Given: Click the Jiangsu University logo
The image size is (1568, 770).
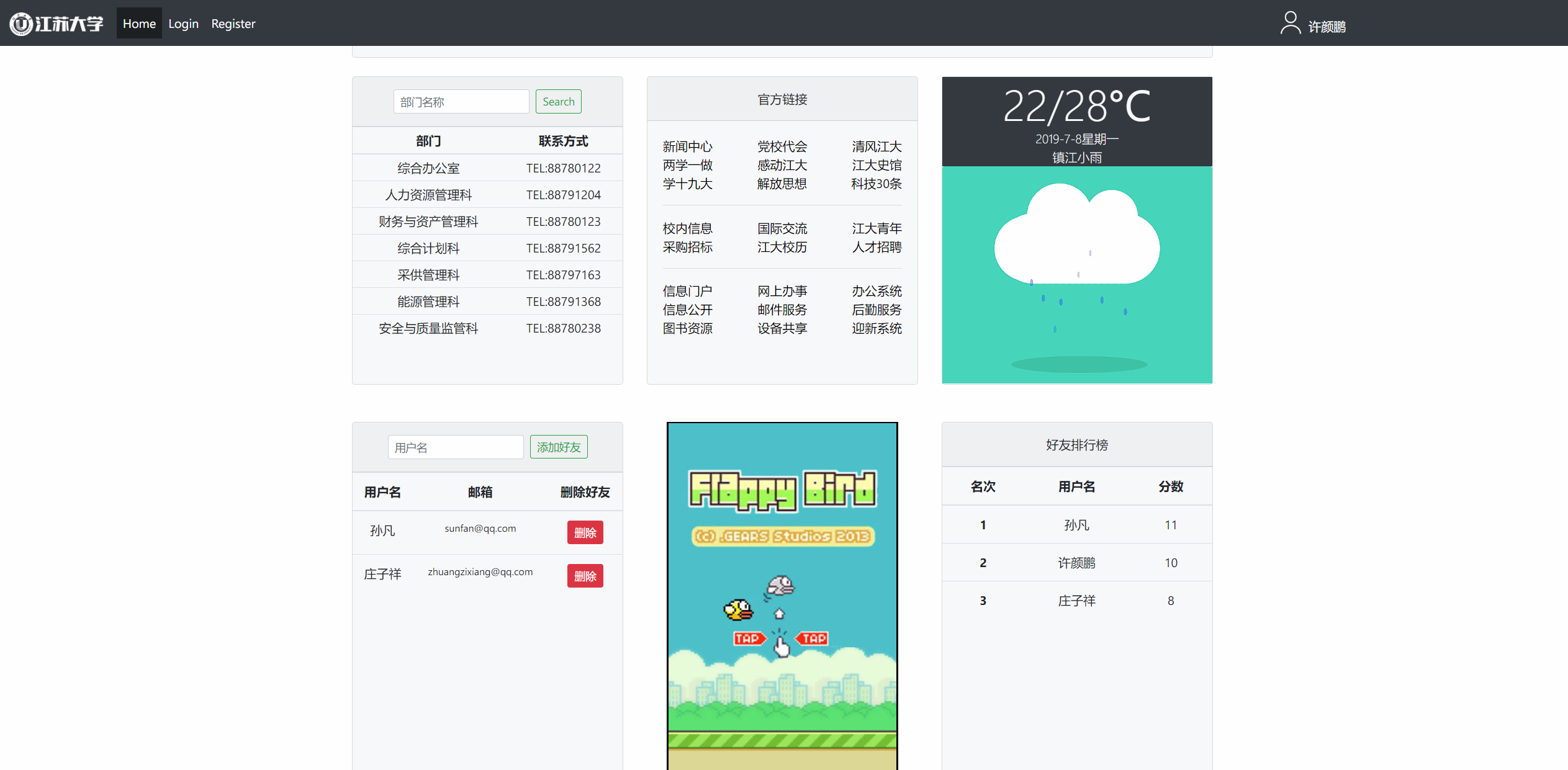Looking at the screenshot, I should (56, 24).
